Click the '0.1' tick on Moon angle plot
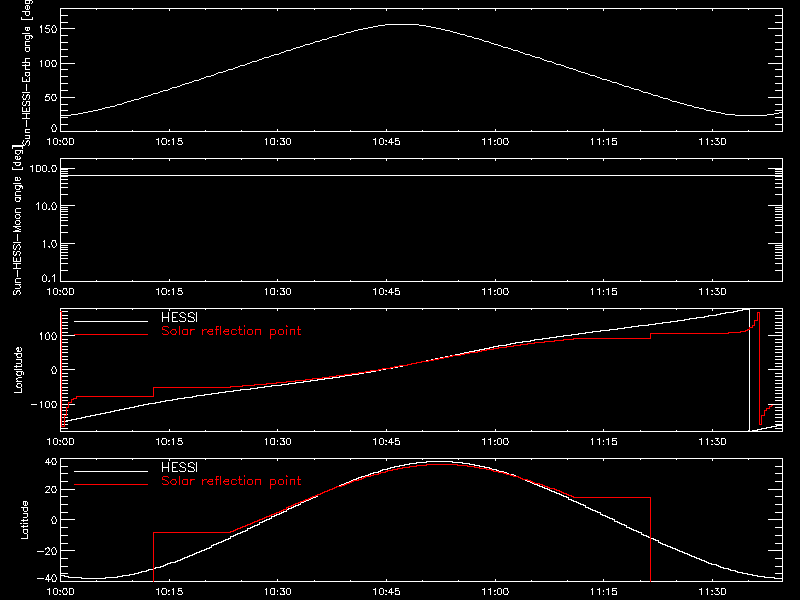The height and width of the screenshot is (600, 800). 49,278
